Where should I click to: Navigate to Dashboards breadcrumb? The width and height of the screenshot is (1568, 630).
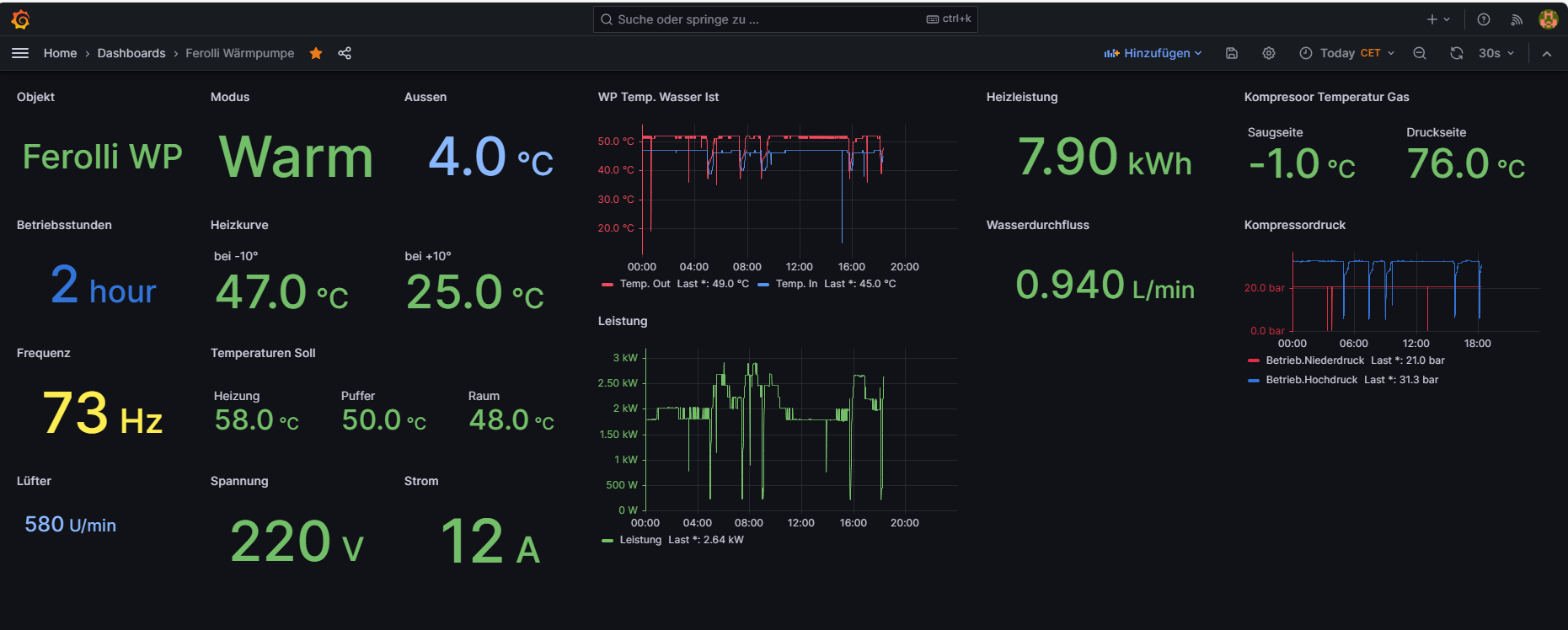click(131, 53)
